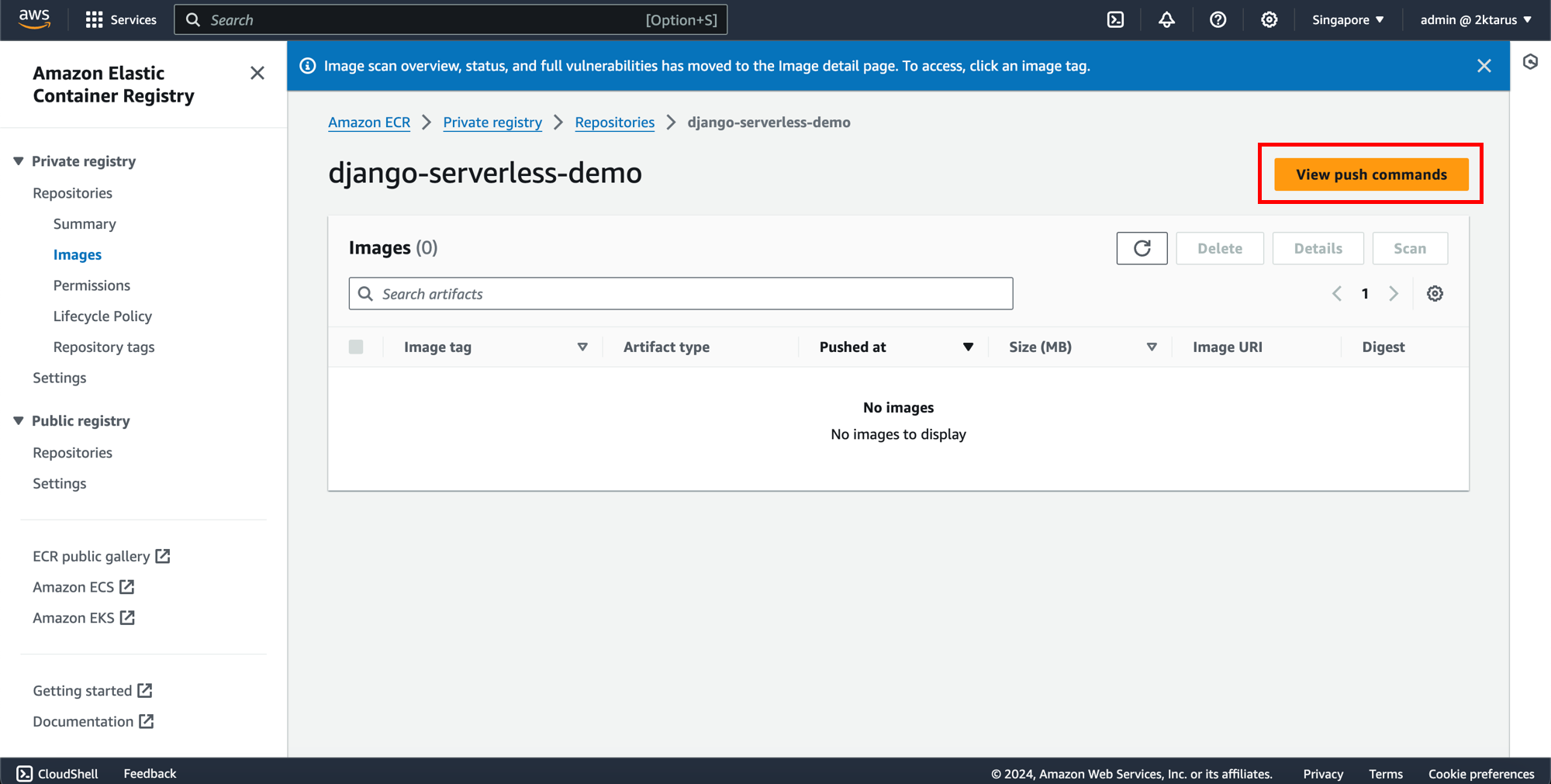
Task: Open Repositories under Public registry
Action: 72,452
